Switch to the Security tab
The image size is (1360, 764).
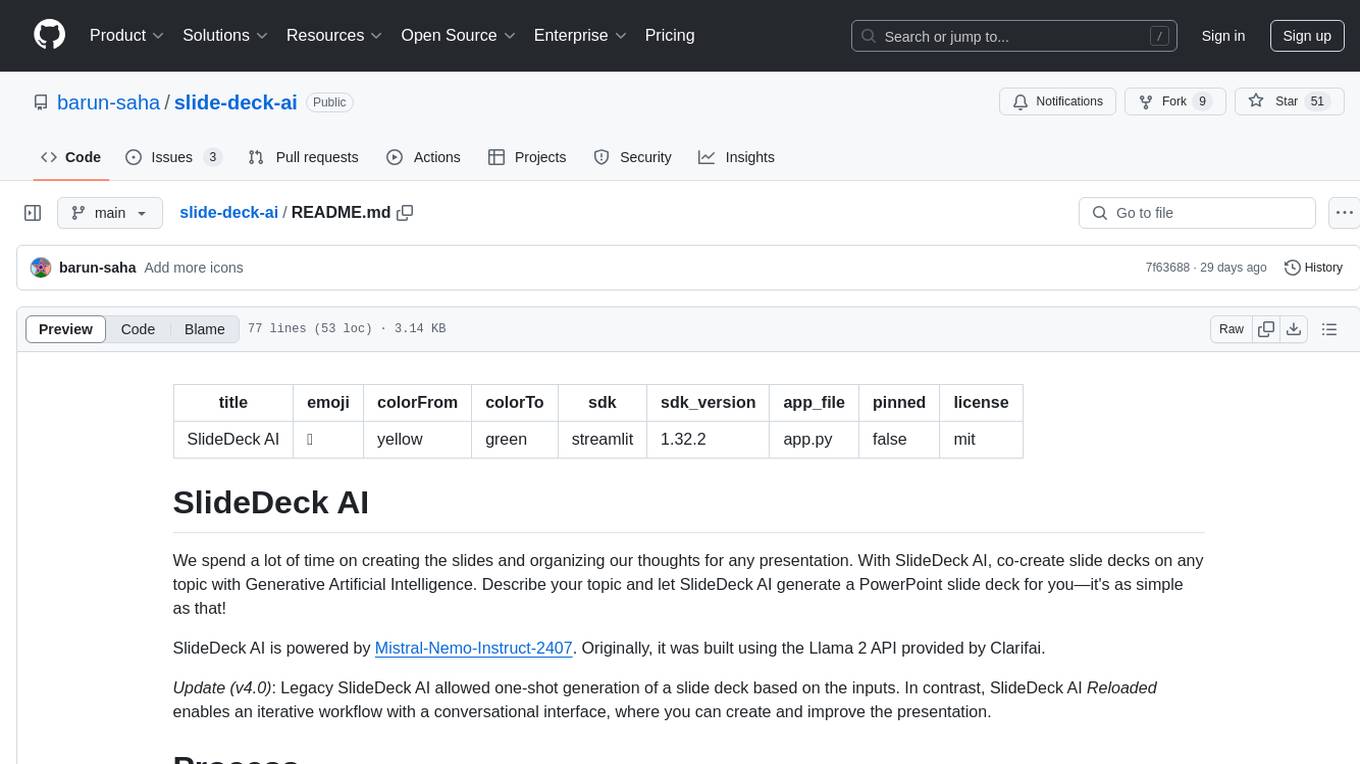[632, 157]
